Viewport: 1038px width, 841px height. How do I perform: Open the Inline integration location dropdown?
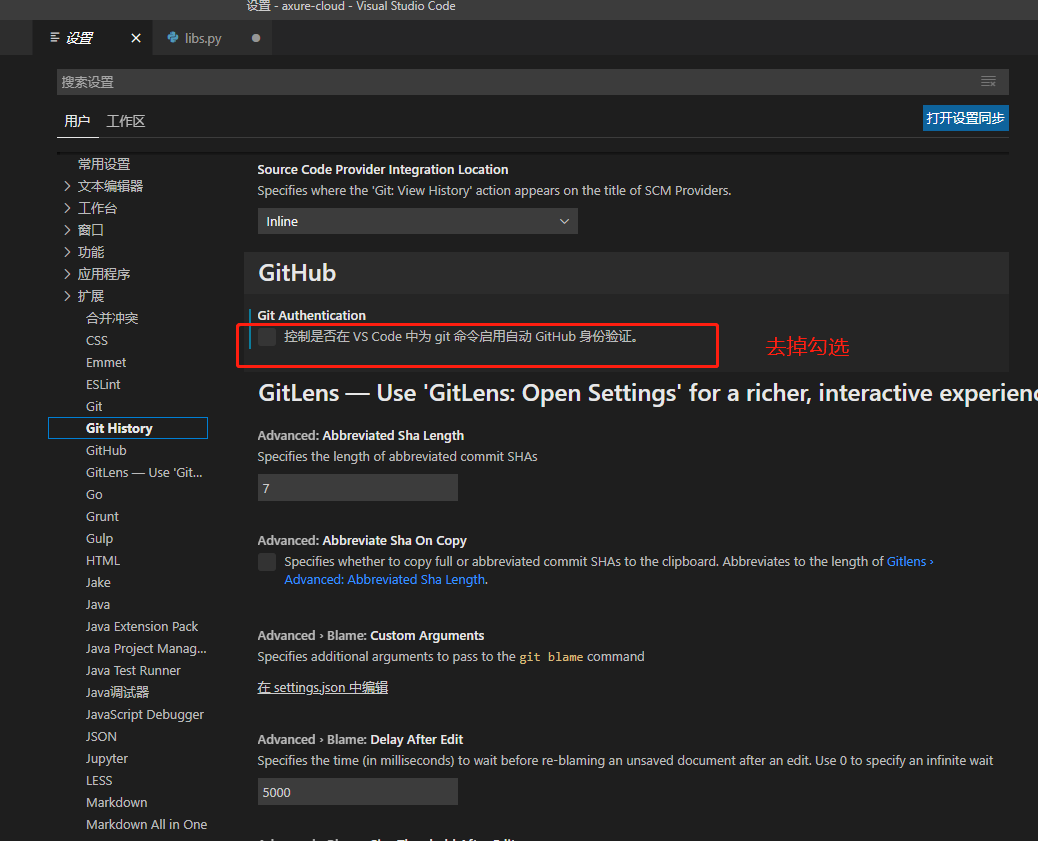pyautogui.click(x=417, y=221)
